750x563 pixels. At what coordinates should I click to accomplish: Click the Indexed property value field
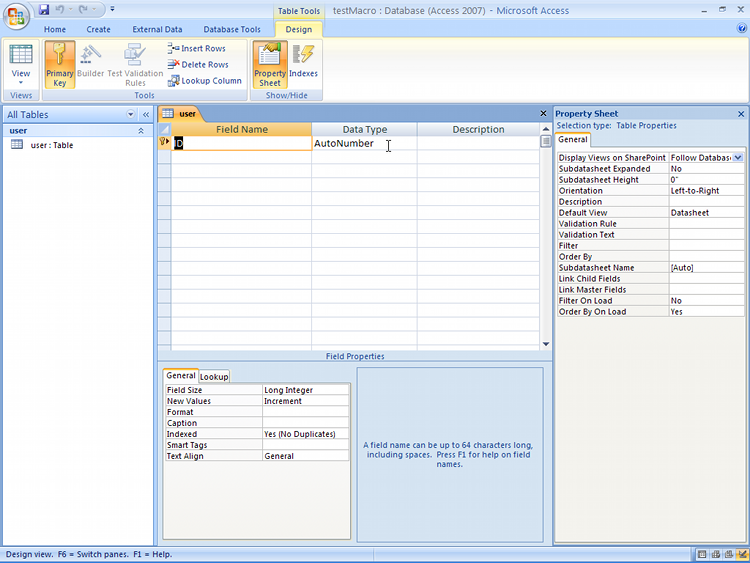tap(306, 434)
